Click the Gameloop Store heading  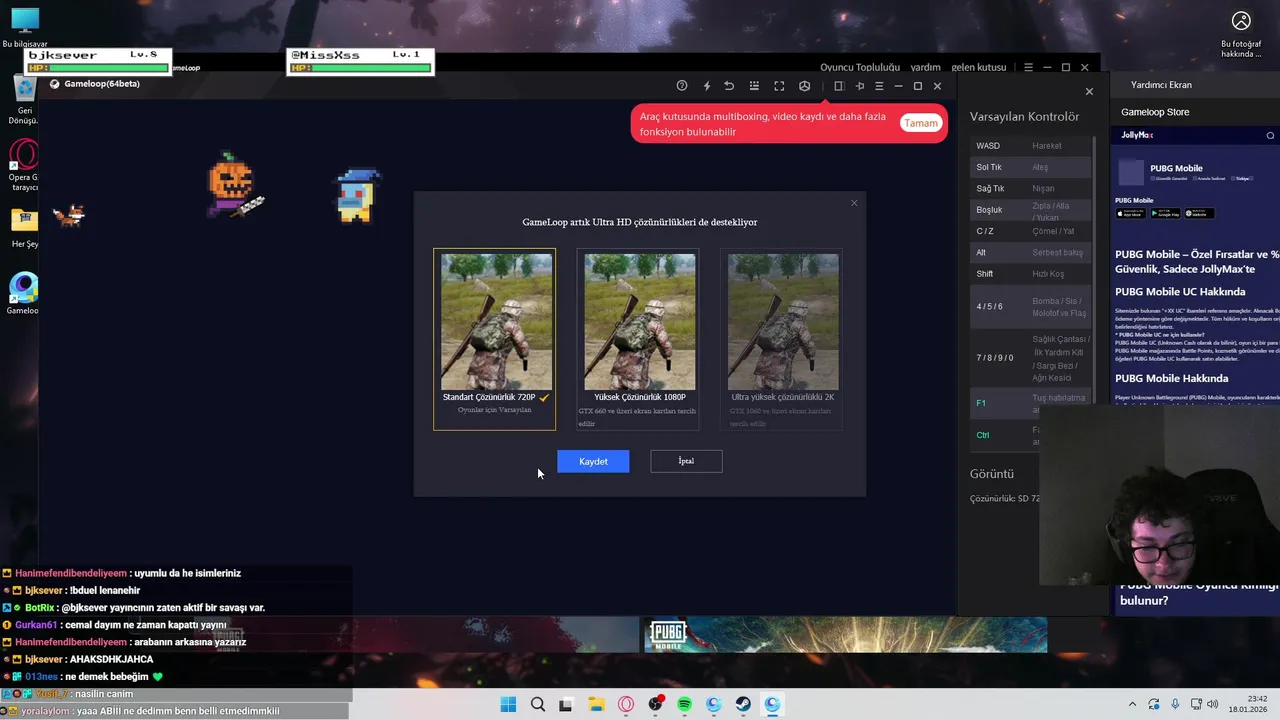point(1155,112)
